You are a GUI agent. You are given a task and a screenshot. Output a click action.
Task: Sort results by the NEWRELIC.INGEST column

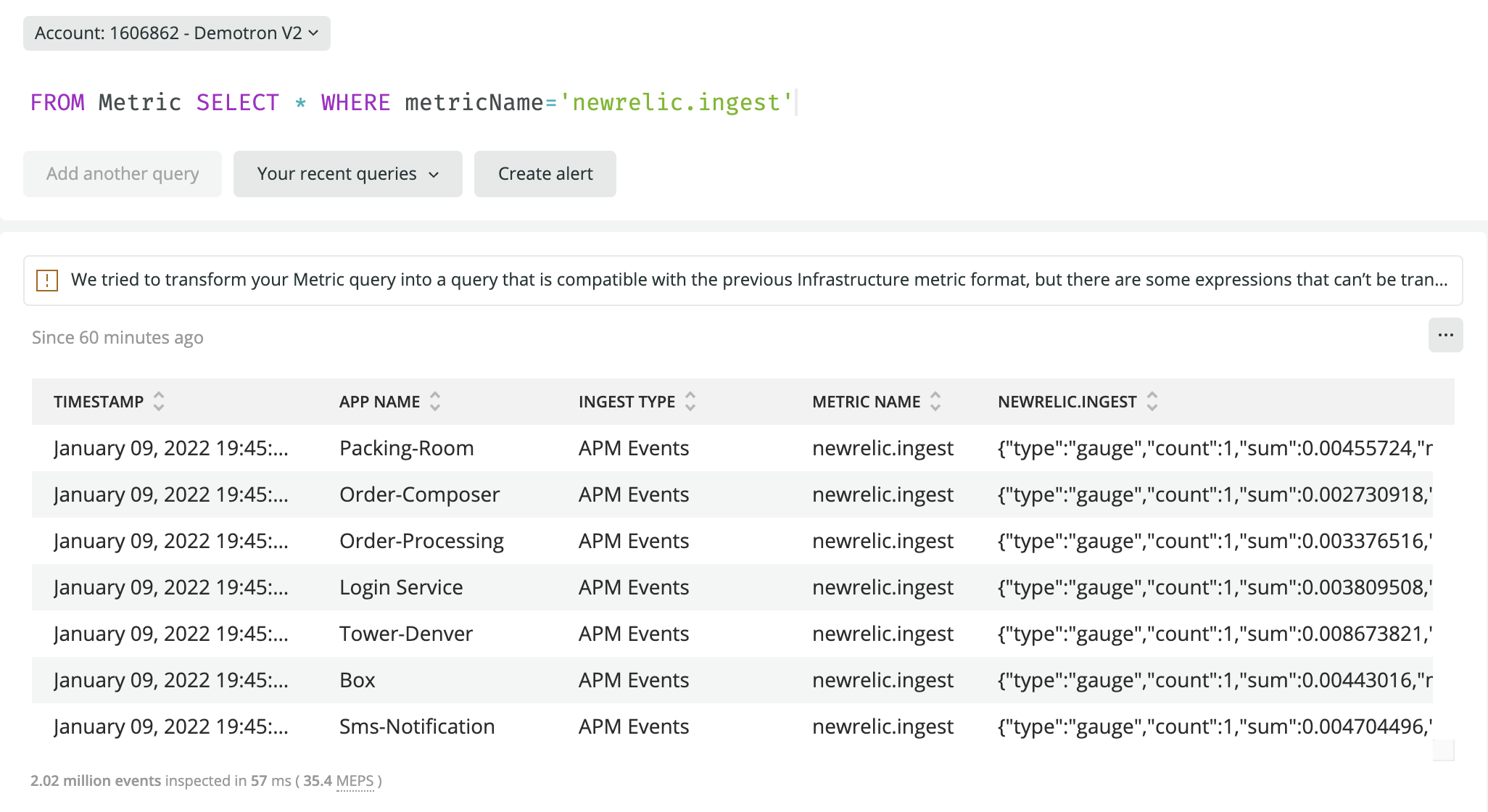tap(1153, 401)
